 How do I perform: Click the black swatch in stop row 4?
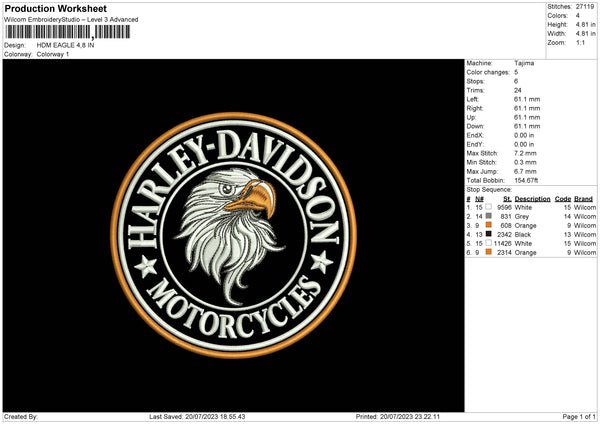[x=489, y=234]
